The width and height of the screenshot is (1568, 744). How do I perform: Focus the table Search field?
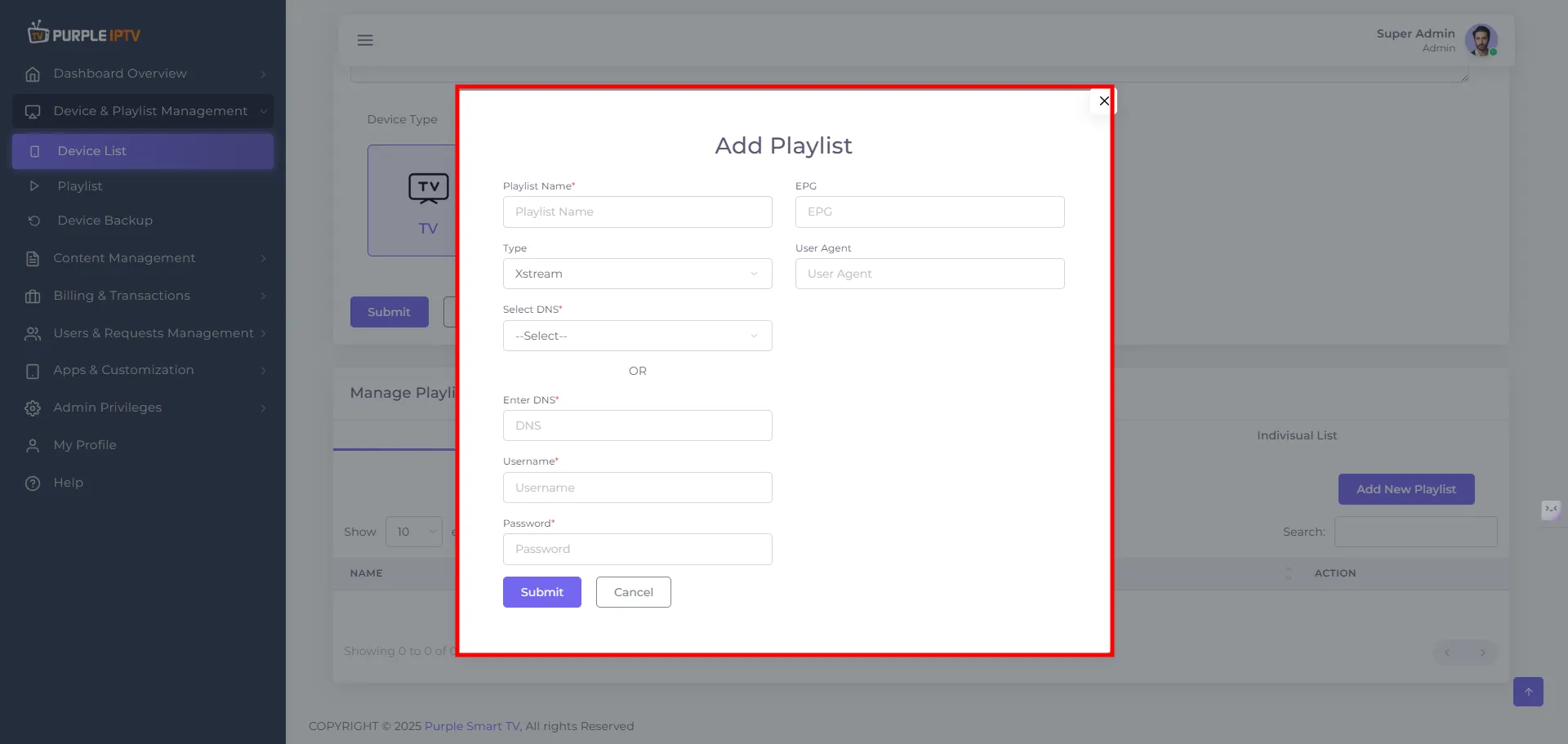[1415, 532]
